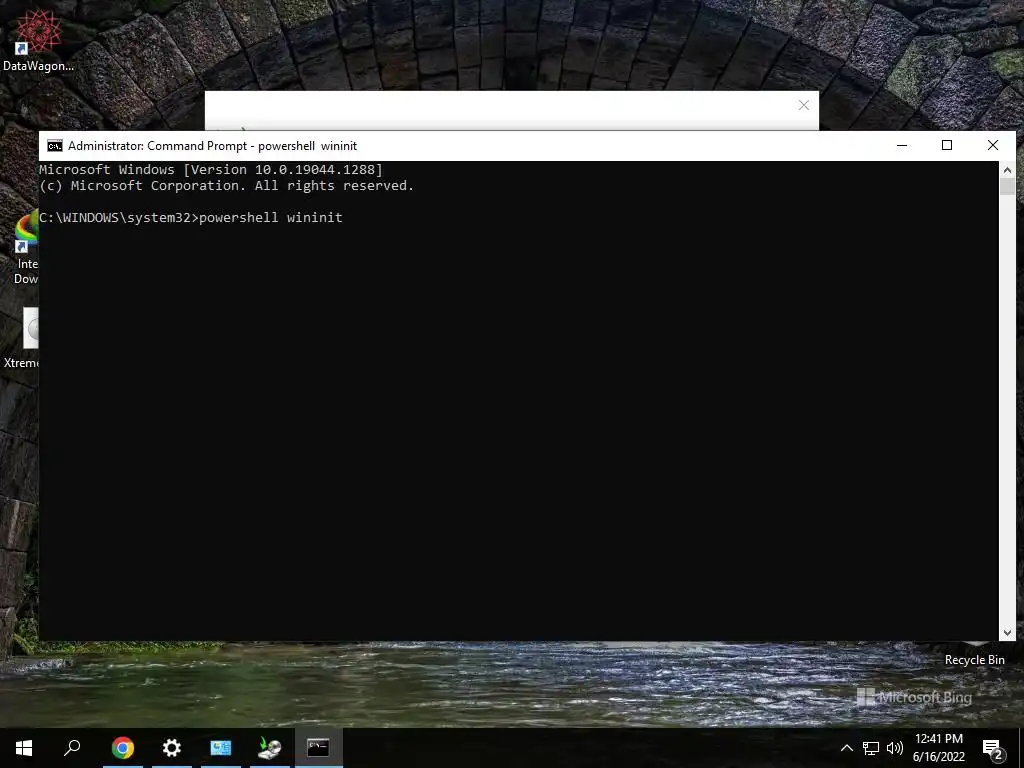Open Settings gear in taskbar
This screenshot has width=1024, height=768.
[x=172, y=748]
